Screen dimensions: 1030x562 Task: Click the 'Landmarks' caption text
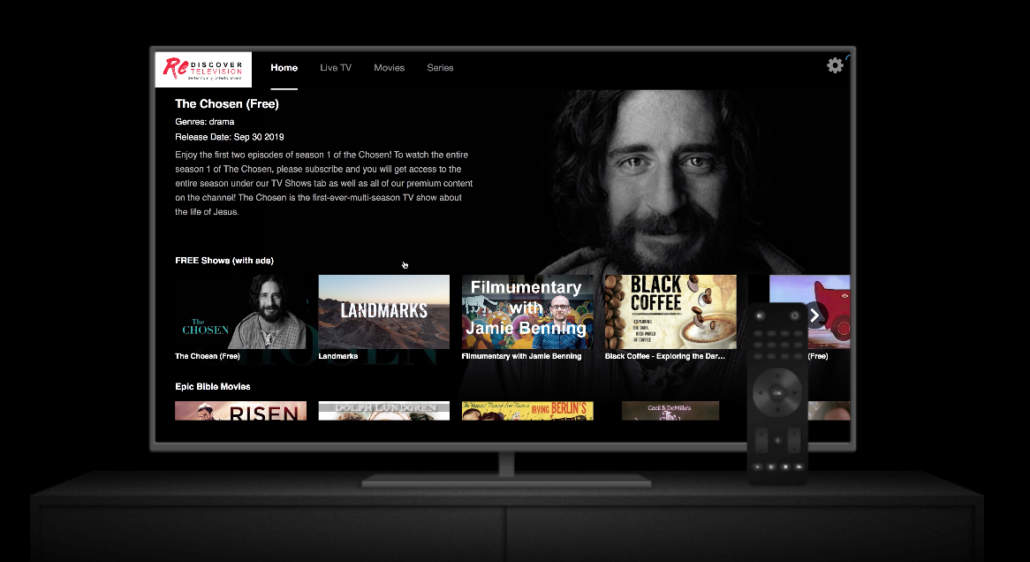tap(338, 356)
